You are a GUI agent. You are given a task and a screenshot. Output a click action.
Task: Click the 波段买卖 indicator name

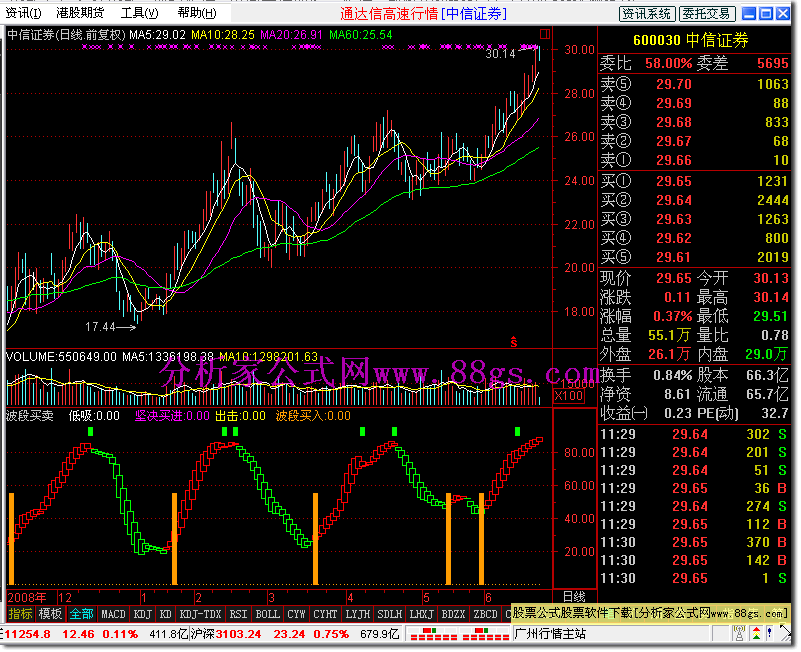click(30, 415)
